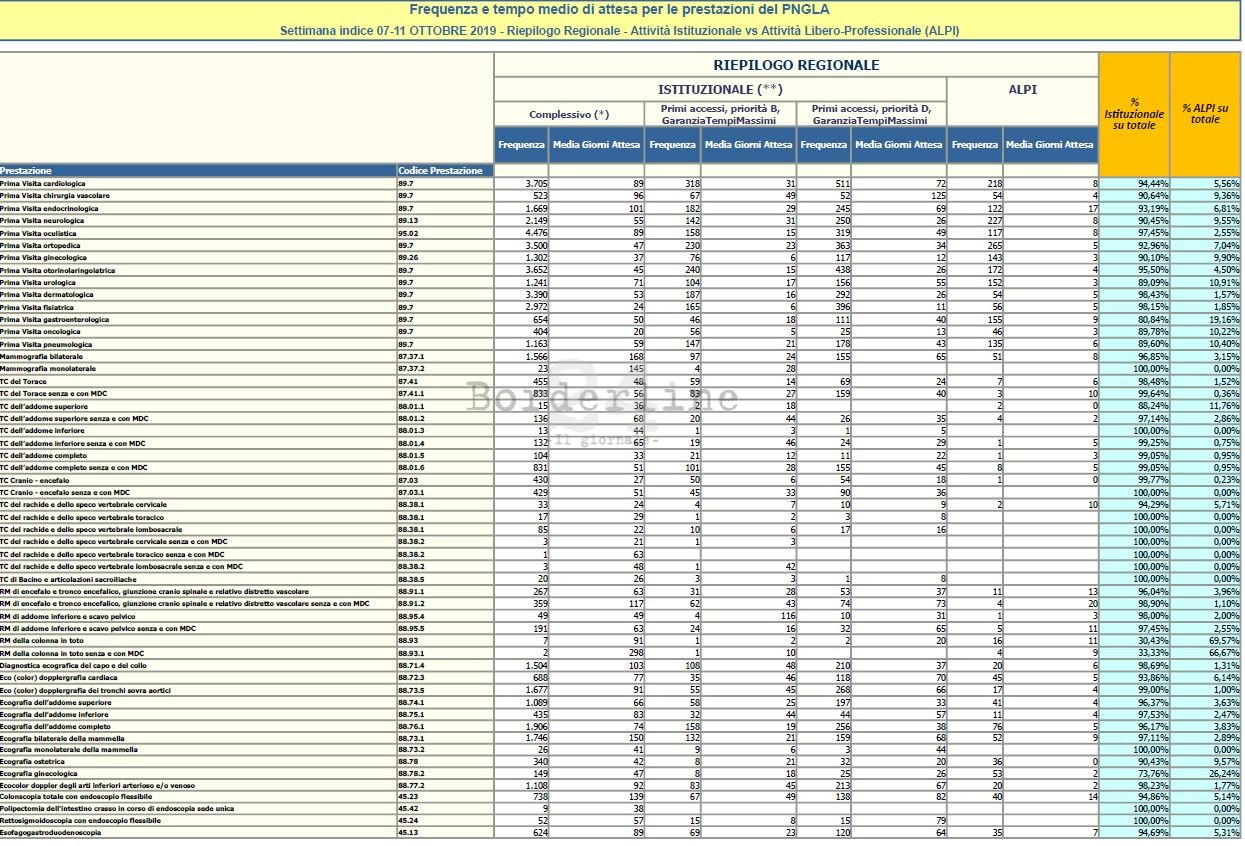Image resolution: width=1245 pixels, height=846 pixels.
Task: Select the "Primi accessi, priorità B" header
Action: pyautogui.click(x=720, y=114)
